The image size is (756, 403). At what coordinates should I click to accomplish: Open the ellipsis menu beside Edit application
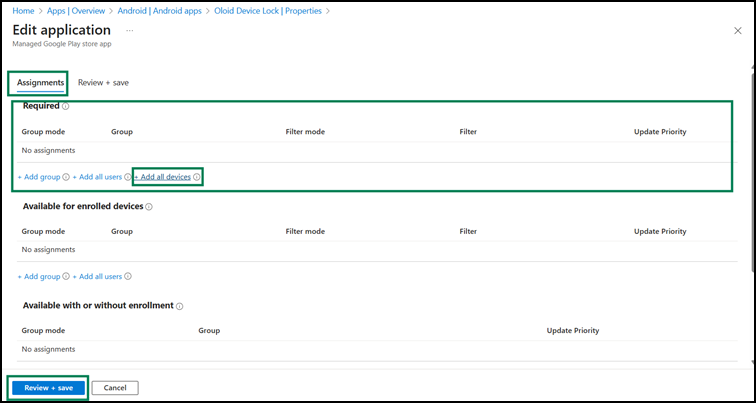point(129,30)
